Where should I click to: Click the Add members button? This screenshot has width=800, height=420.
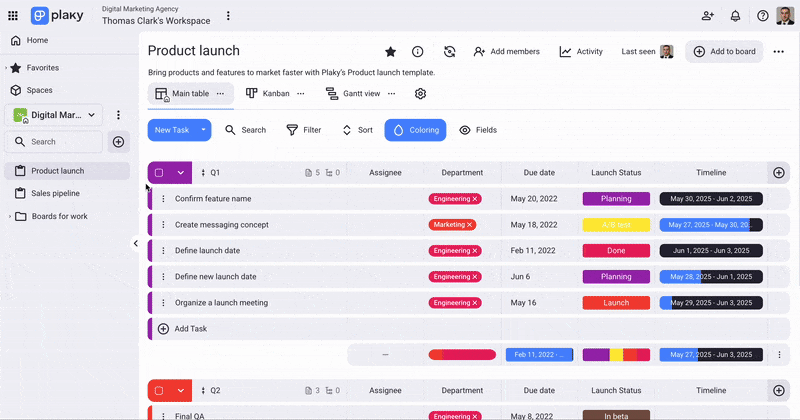(x=506, y=52)
